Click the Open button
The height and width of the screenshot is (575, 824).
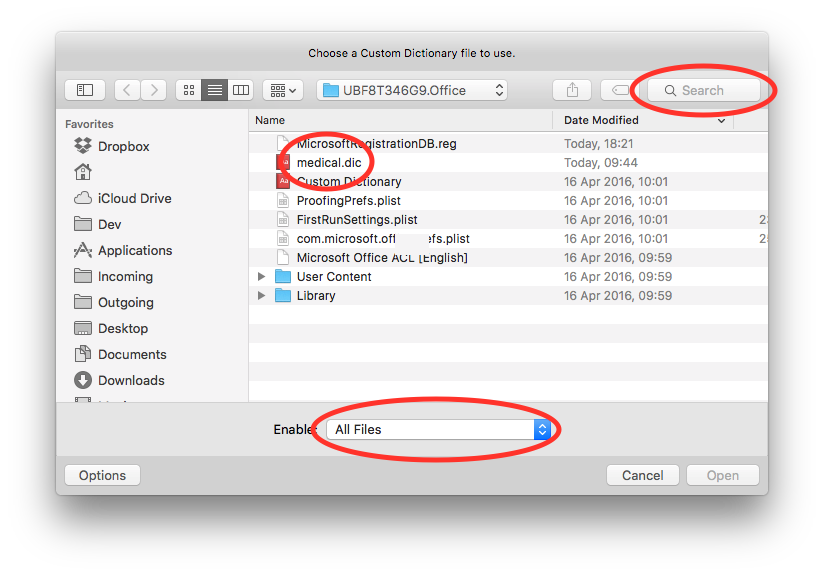pyautogui.click(x=723, y=475)
